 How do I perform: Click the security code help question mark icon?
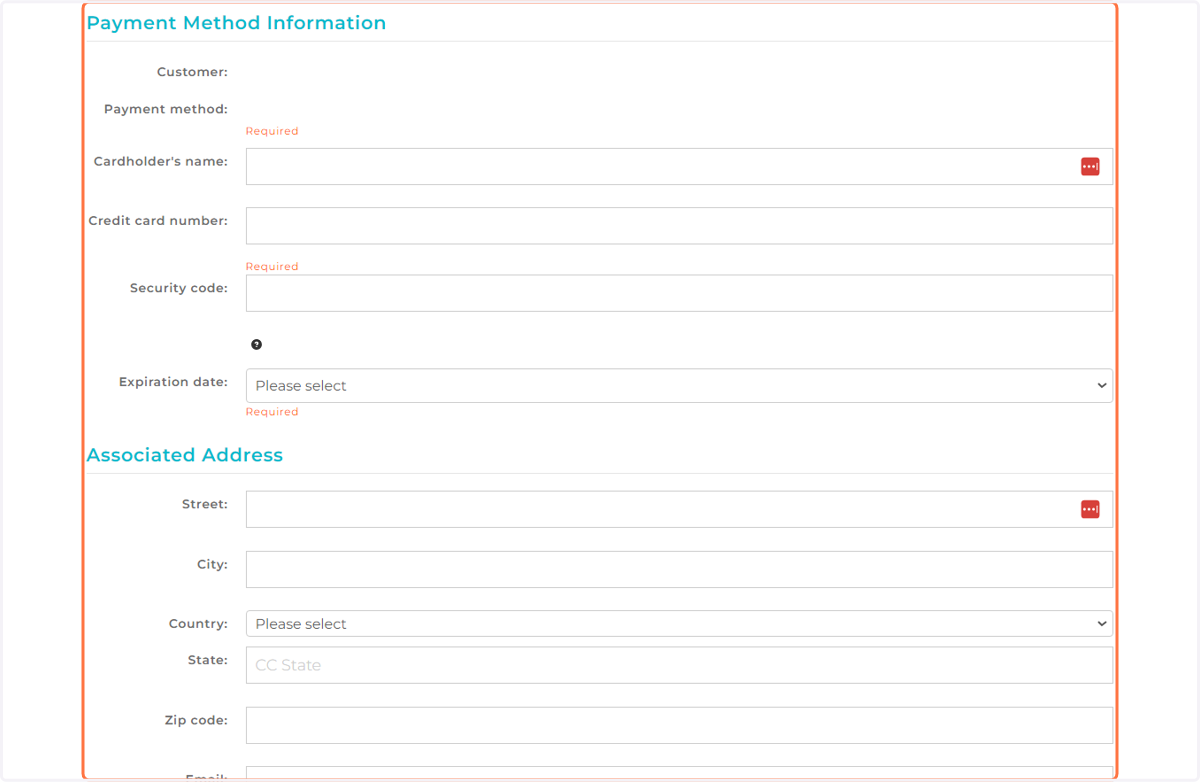click(257, 344)
